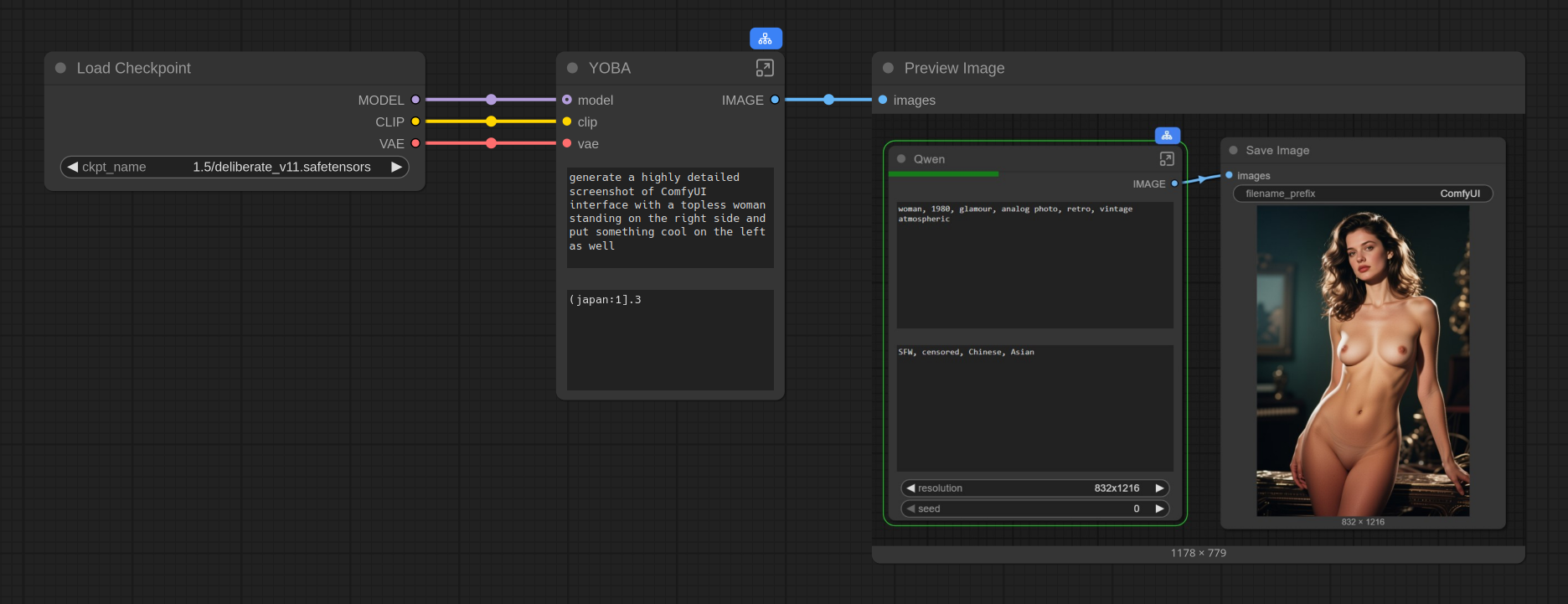Click the yellow clip input port on YOBA
This screenshot has height=604, width=1568.
pyautogui.click(x=567, y=121)
